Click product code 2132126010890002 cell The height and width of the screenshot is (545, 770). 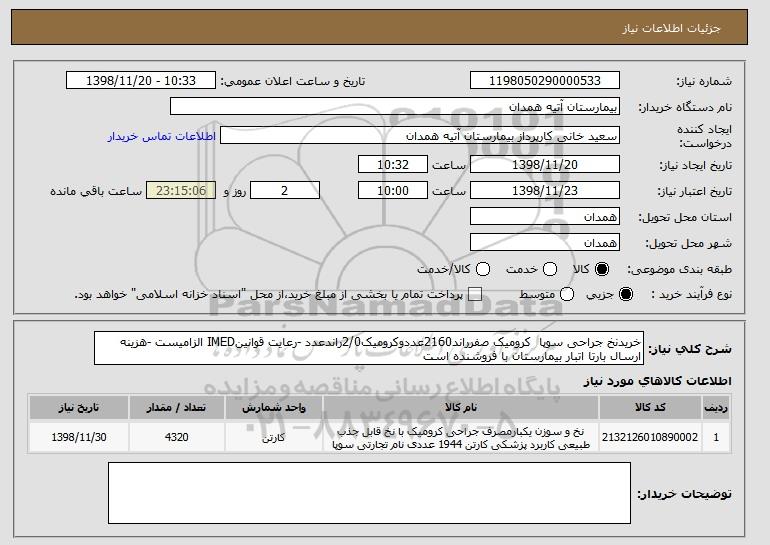[650, 437]
